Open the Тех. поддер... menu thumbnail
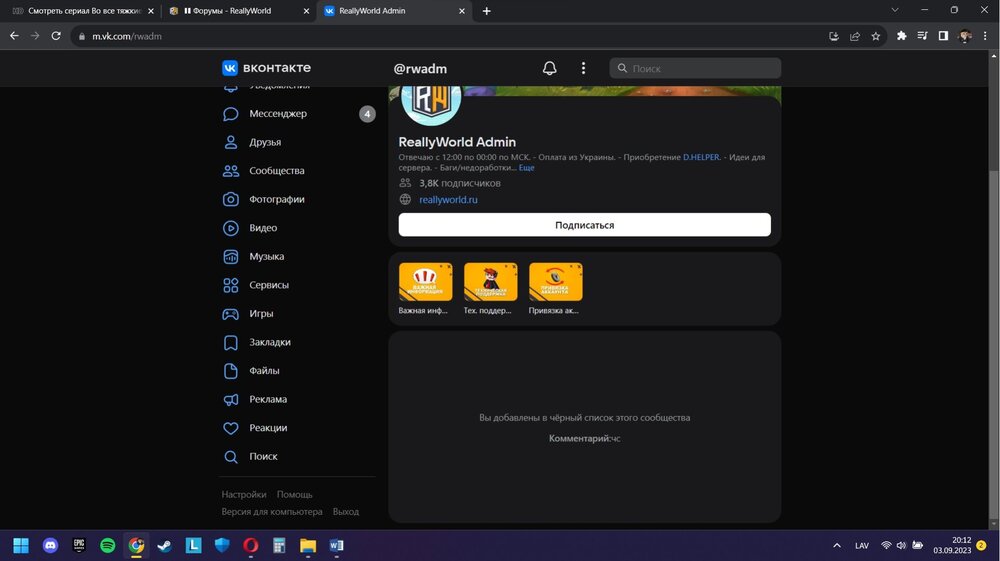 click(490, 282)
